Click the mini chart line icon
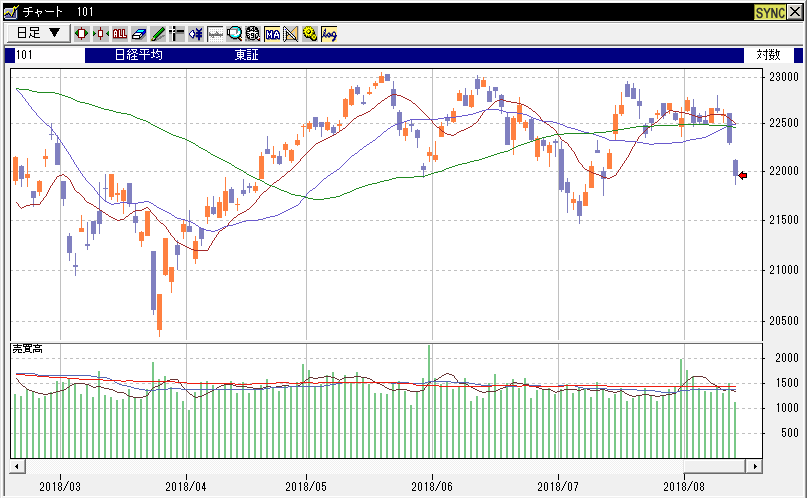 (215, 33)
